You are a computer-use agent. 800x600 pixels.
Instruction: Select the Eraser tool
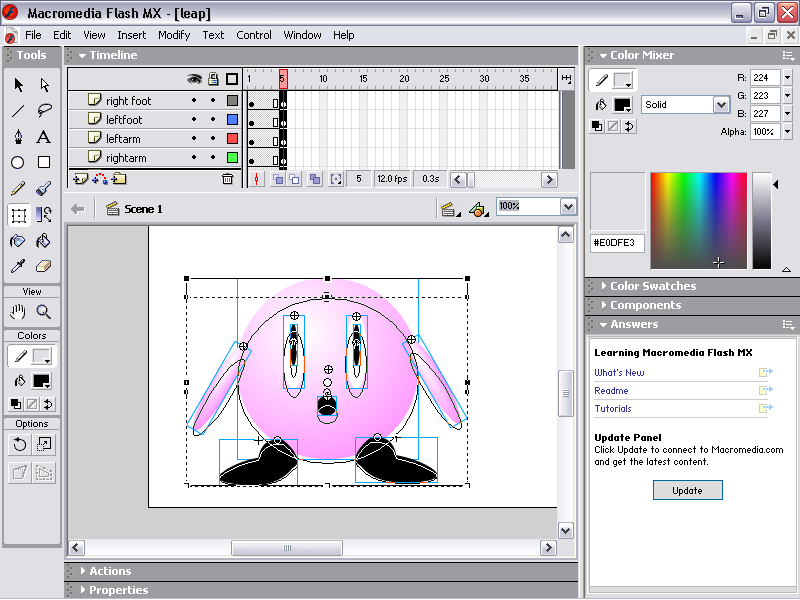pyautogui.click(x=44, y=267)
